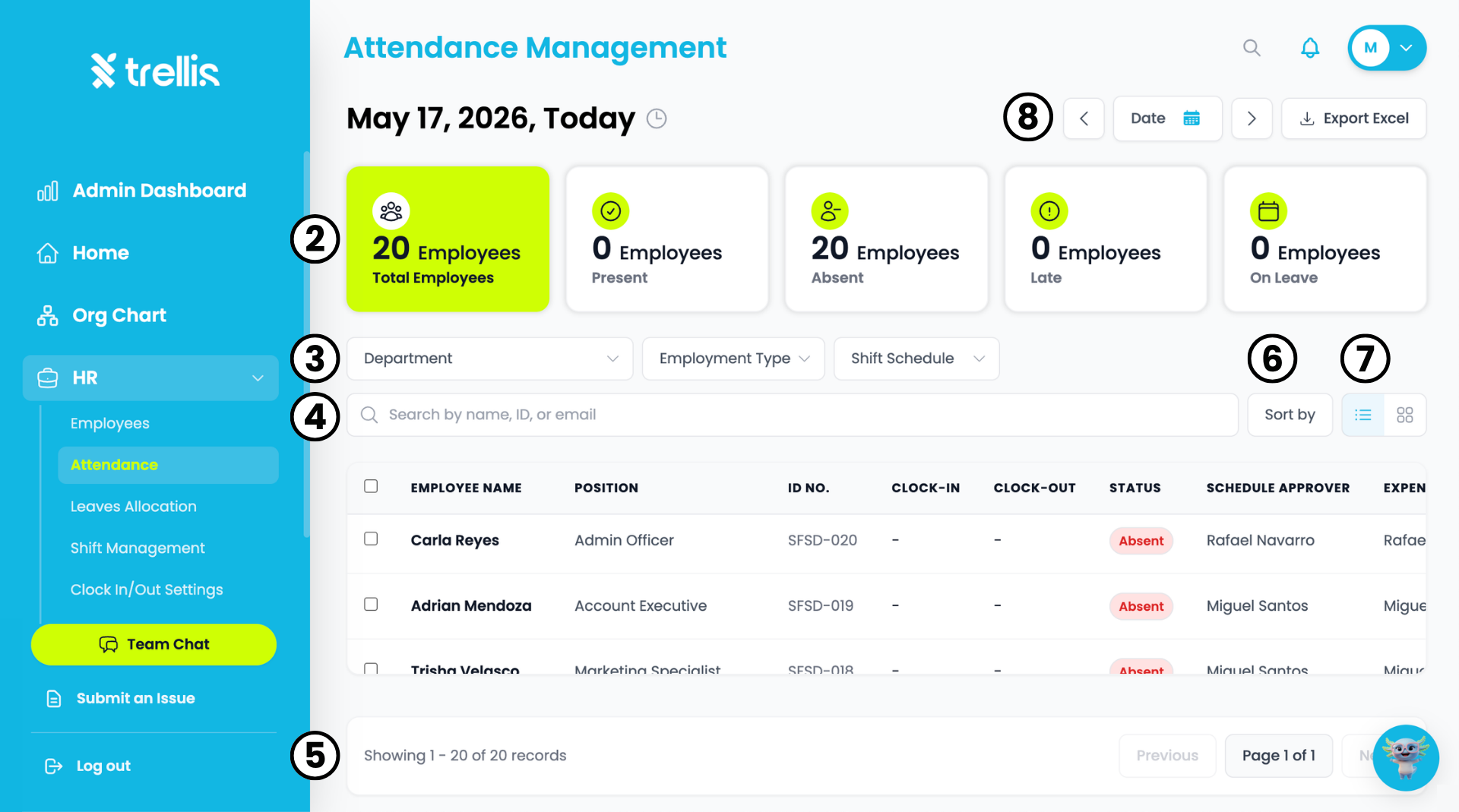Focus the search by name, ID, or email field
This screenshot has width=1459, height=812.
pos(793,415)
